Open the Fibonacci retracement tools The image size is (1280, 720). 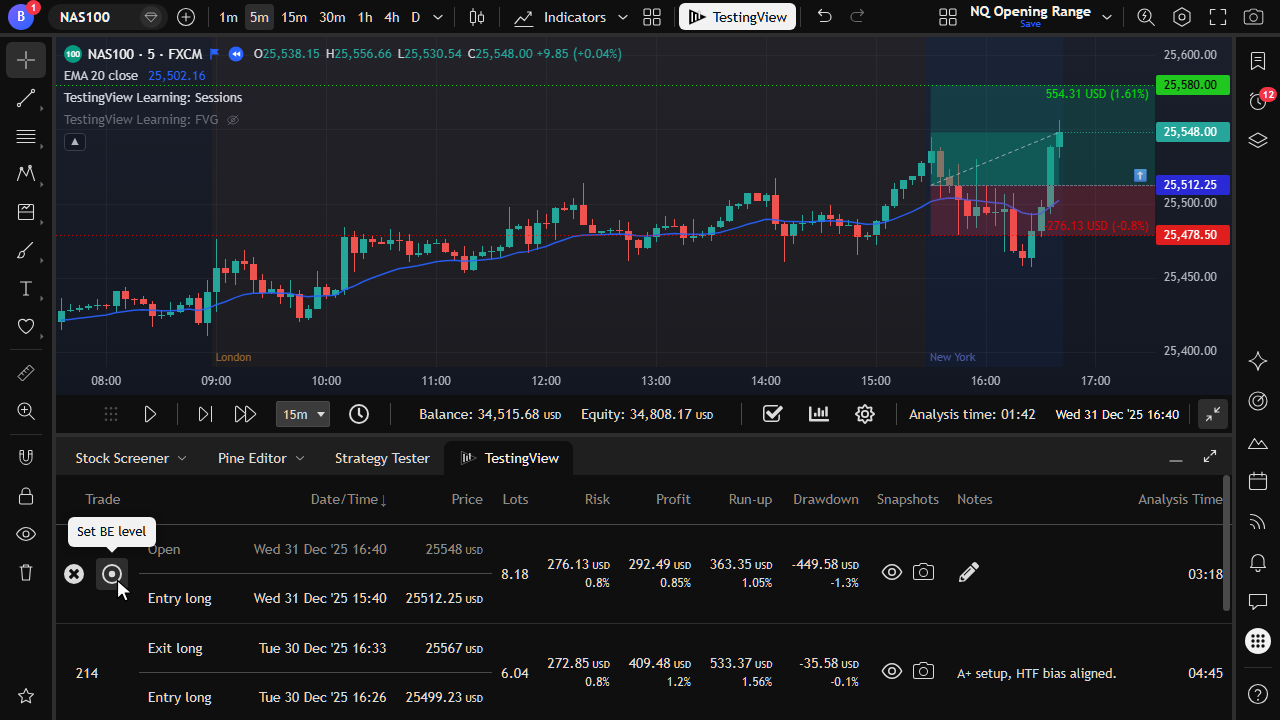pyautogui.click(x=26, y=136)
